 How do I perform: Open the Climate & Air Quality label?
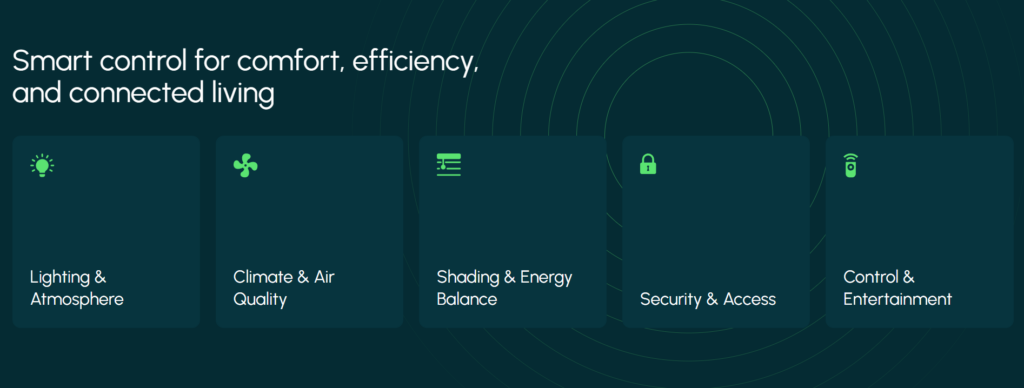coord(283,288)
